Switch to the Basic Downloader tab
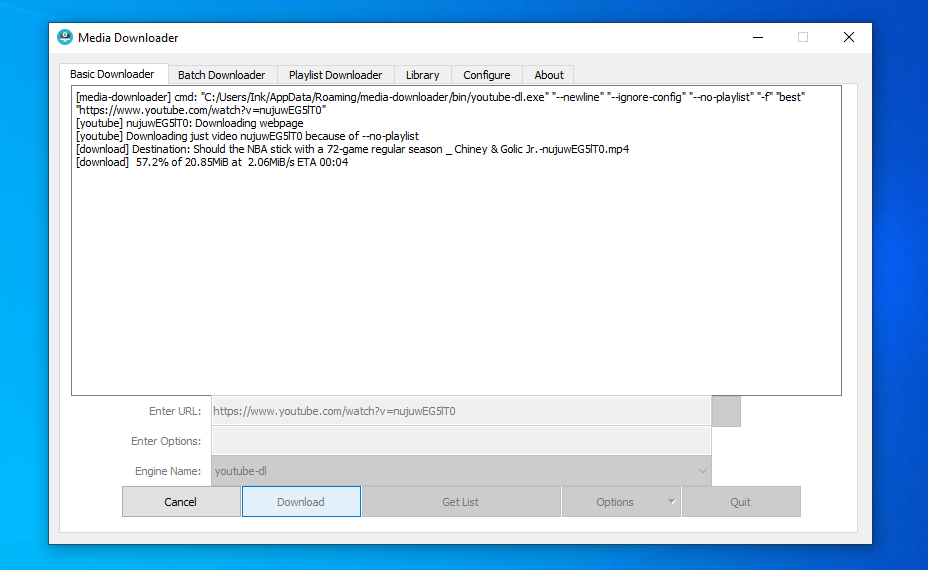928x570 pixels. coord(112,74)
